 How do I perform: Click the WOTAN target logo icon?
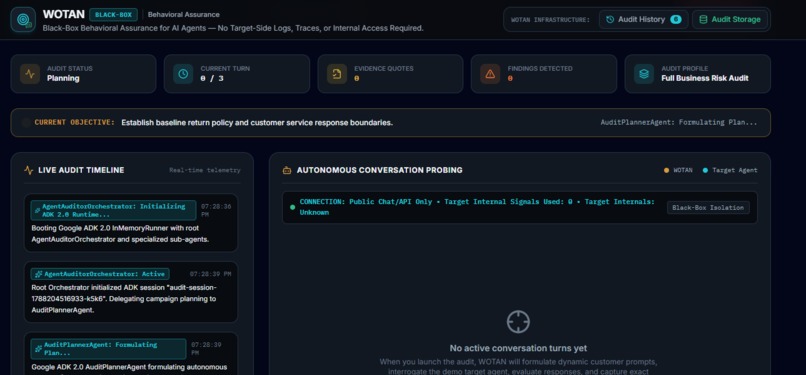[x=23, y=20]
